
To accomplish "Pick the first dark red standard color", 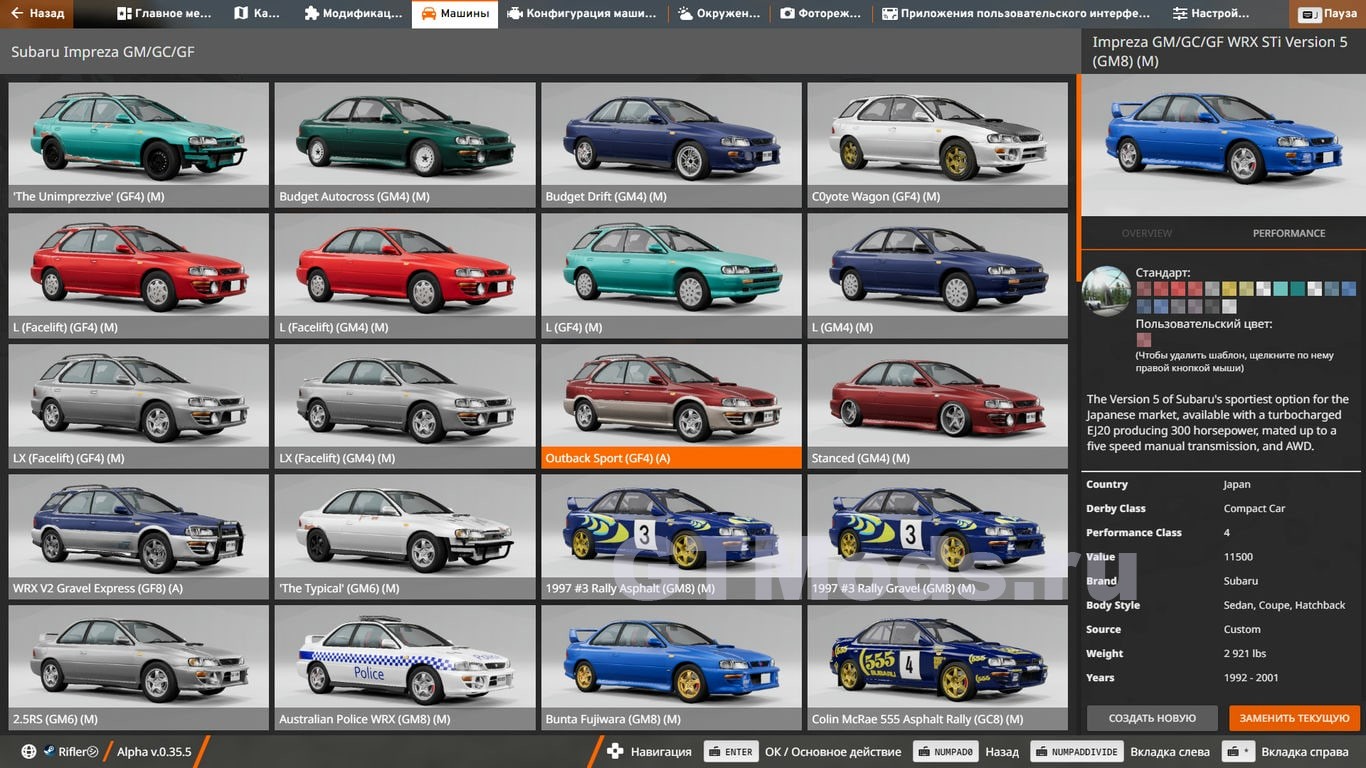I will pyautogui.click(x=1143, y=289).
